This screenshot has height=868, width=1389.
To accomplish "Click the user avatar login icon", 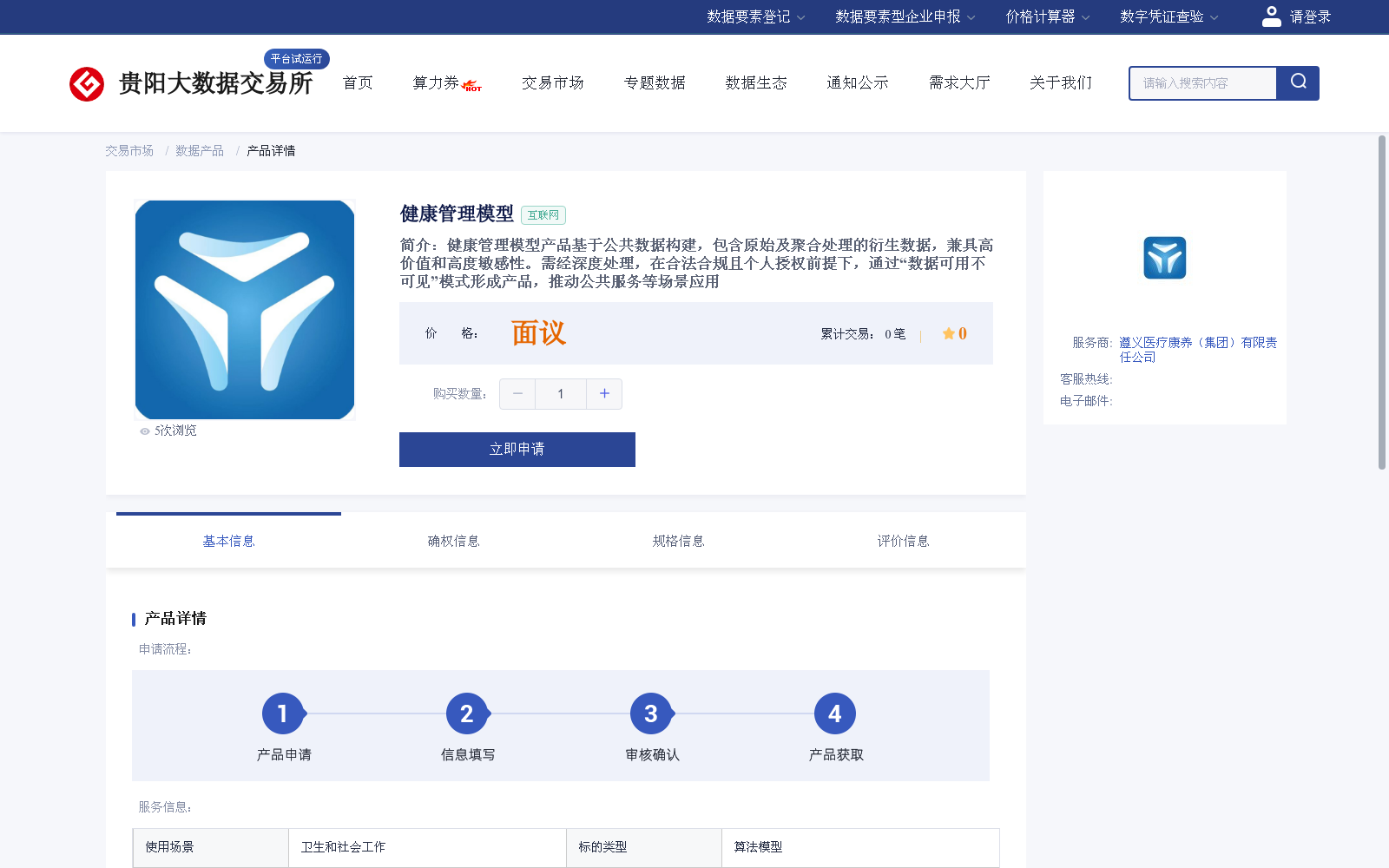I will point(1271,16).
